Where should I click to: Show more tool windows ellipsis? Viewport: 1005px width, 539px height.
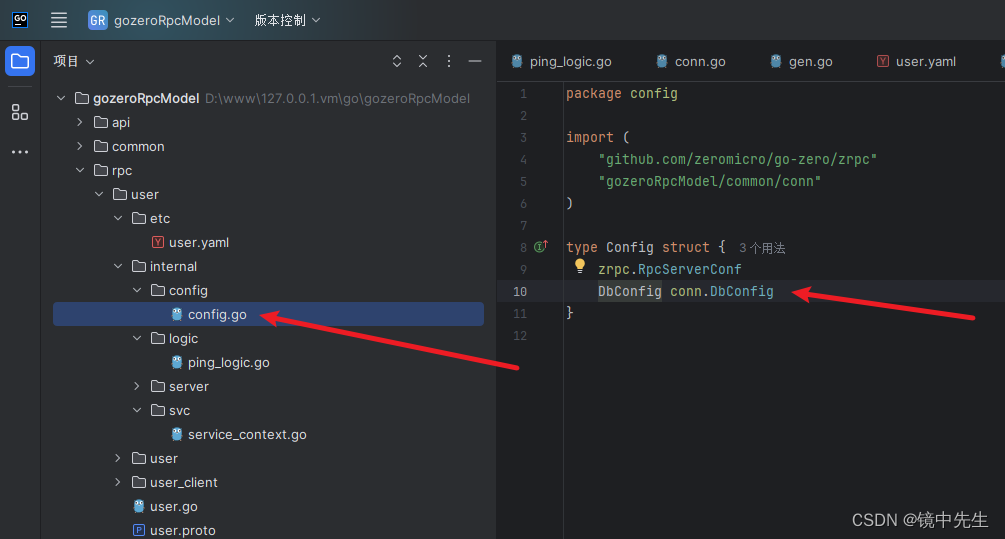coord(20,152)
